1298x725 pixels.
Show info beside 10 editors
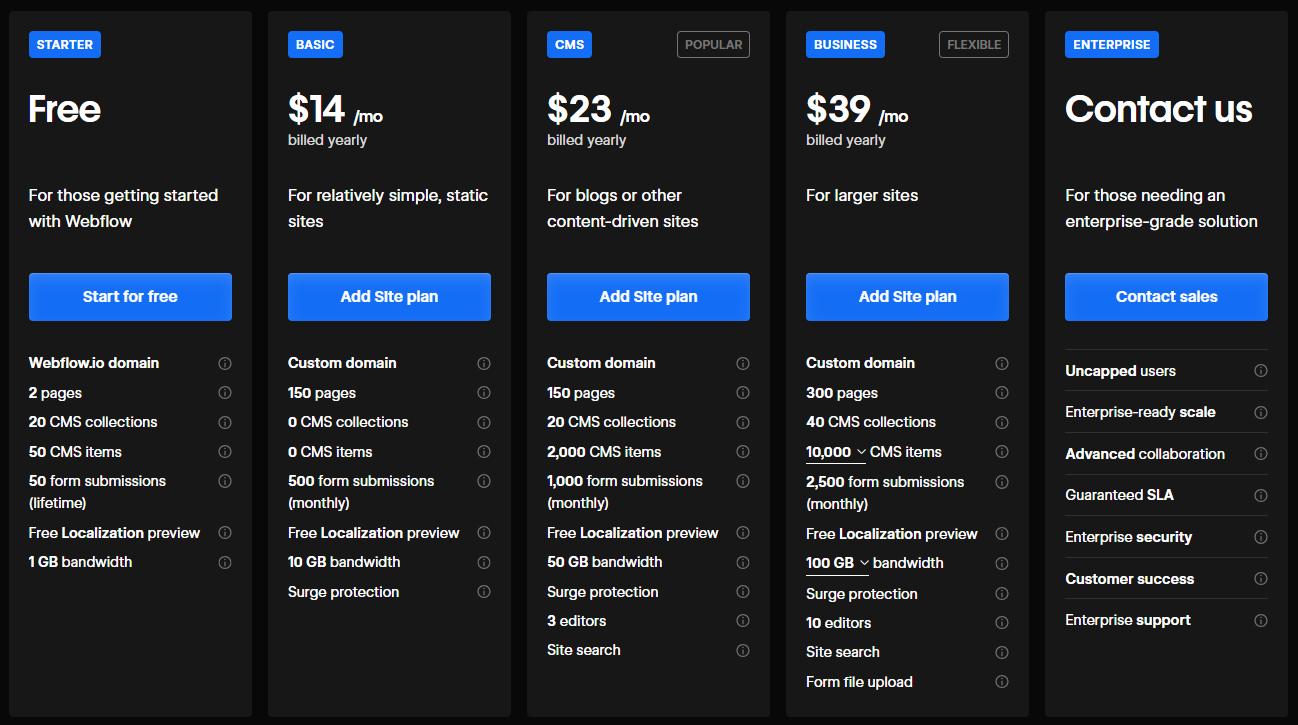(x=1002, y=623)
